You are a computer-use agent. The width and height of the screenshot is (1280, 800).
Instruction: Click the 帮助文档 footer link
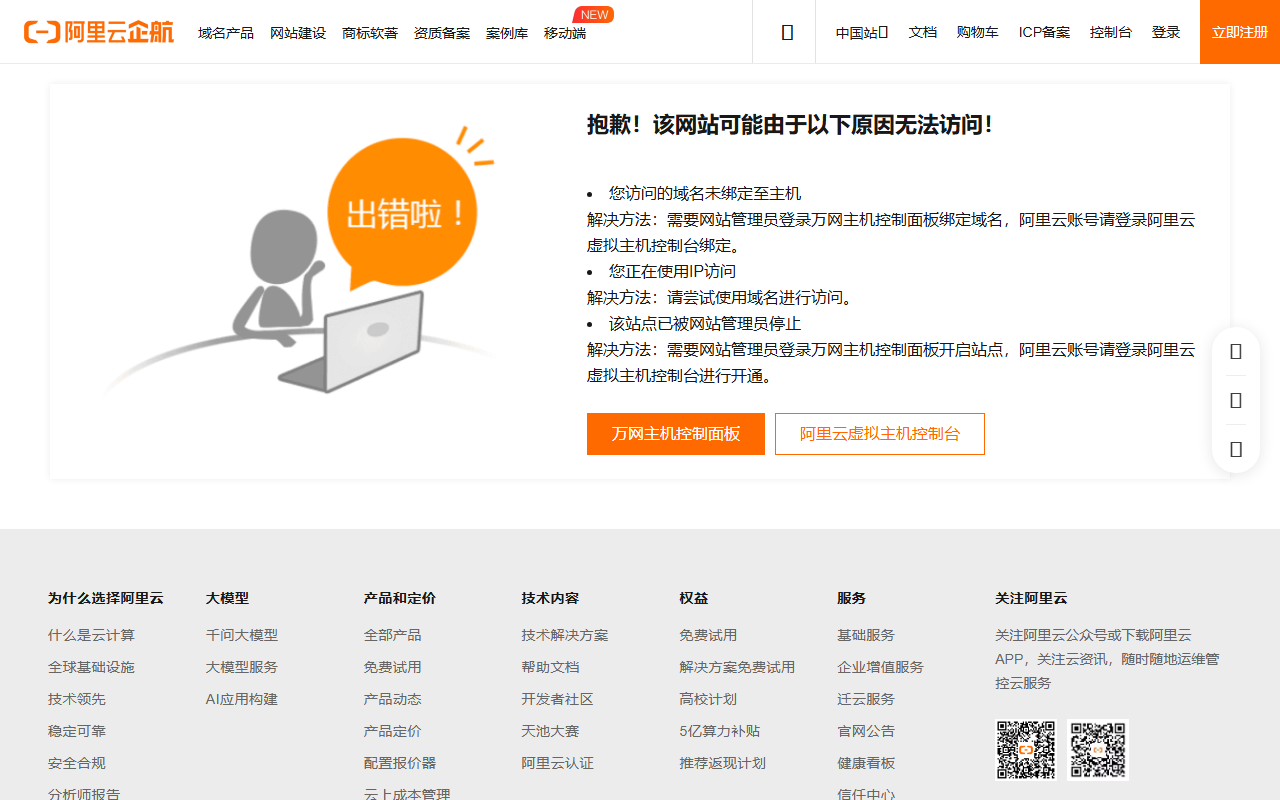(x=551, y=667)
